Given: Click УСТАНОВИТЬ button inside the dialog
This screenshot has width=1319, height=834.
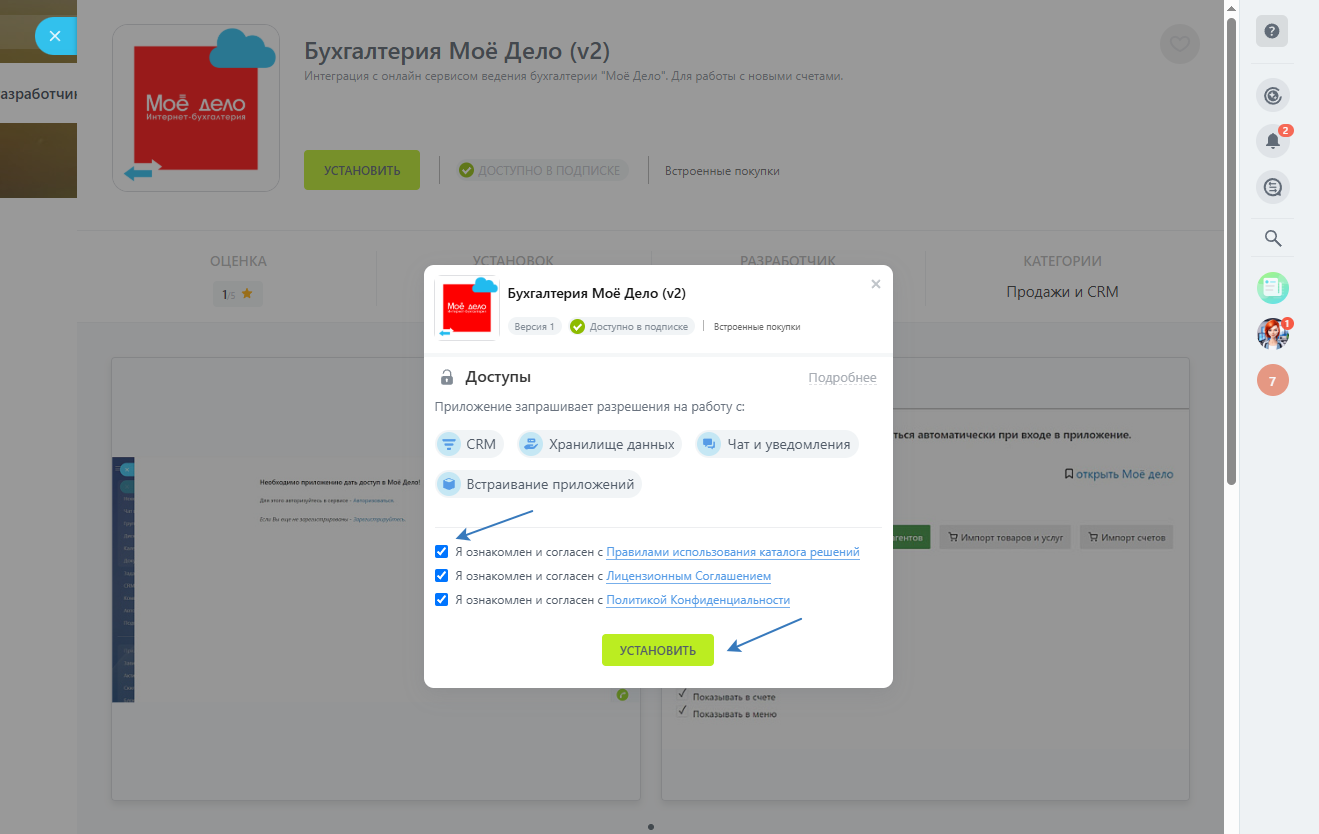Looking at the screenshot, I should click(x=657, y=650).
